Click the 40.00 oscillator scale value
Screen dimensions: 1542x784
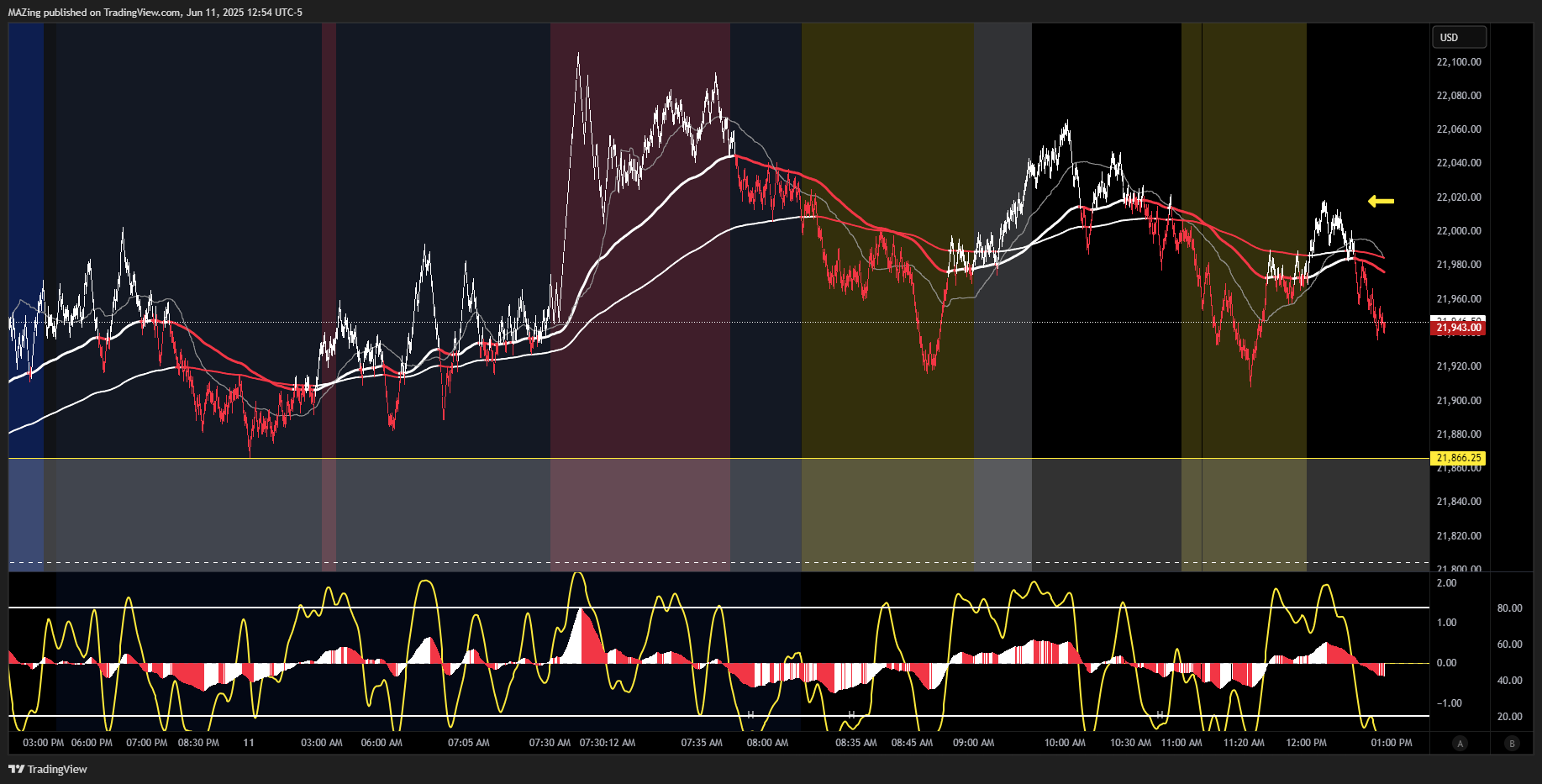tap(1509, 681)
